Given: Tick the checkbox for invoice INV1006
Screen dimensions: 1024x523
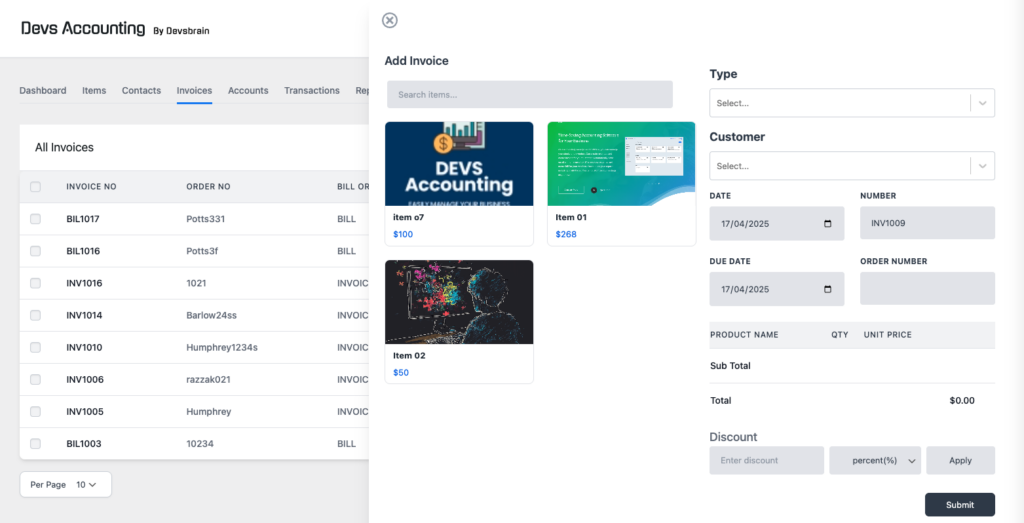Looking at the screenshot, I should coord(35,379).
